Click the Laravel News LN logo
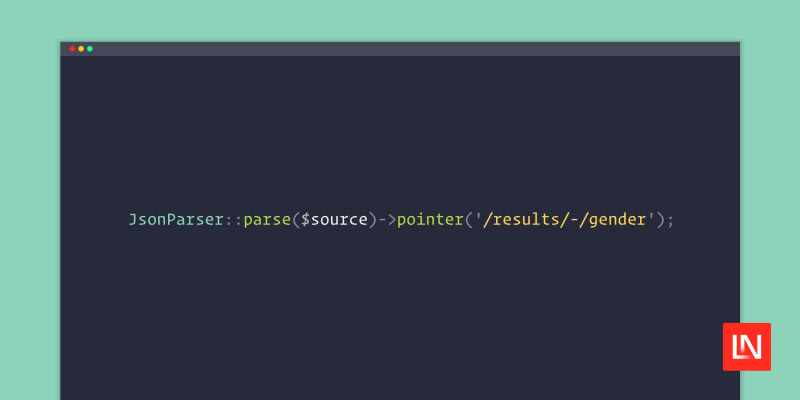The height and width of the screenshot is (400, 800). [746, 346]
